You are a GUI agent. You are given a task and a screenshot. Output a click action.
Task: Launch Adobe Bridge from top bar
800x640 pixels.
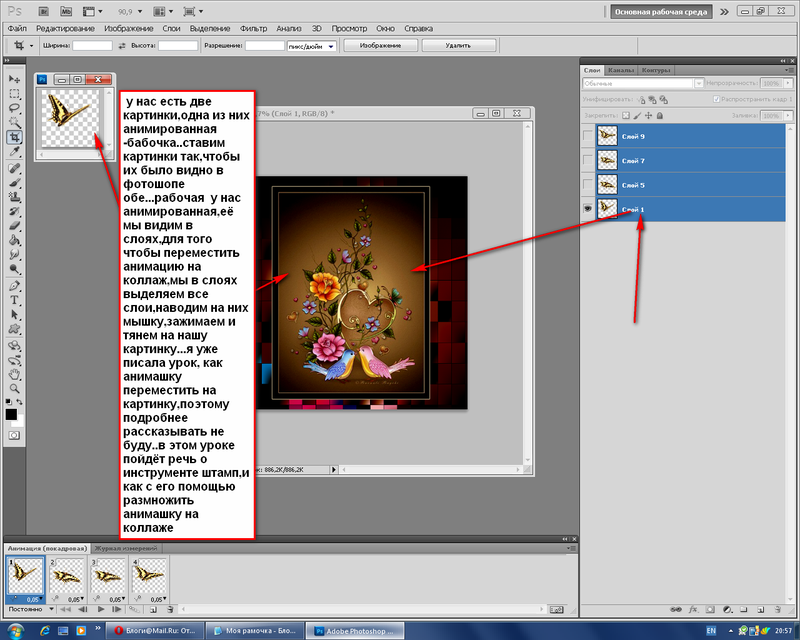coord(43,11)
